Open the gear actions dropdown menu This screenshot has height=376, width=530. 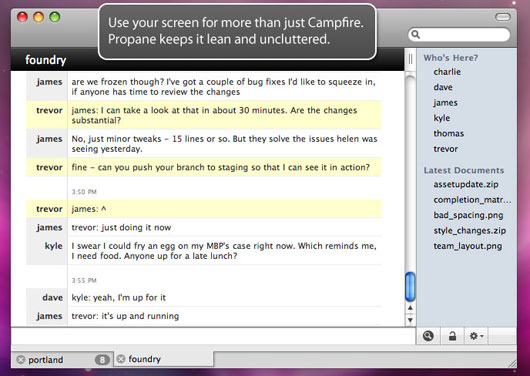[x=476, y=336]
